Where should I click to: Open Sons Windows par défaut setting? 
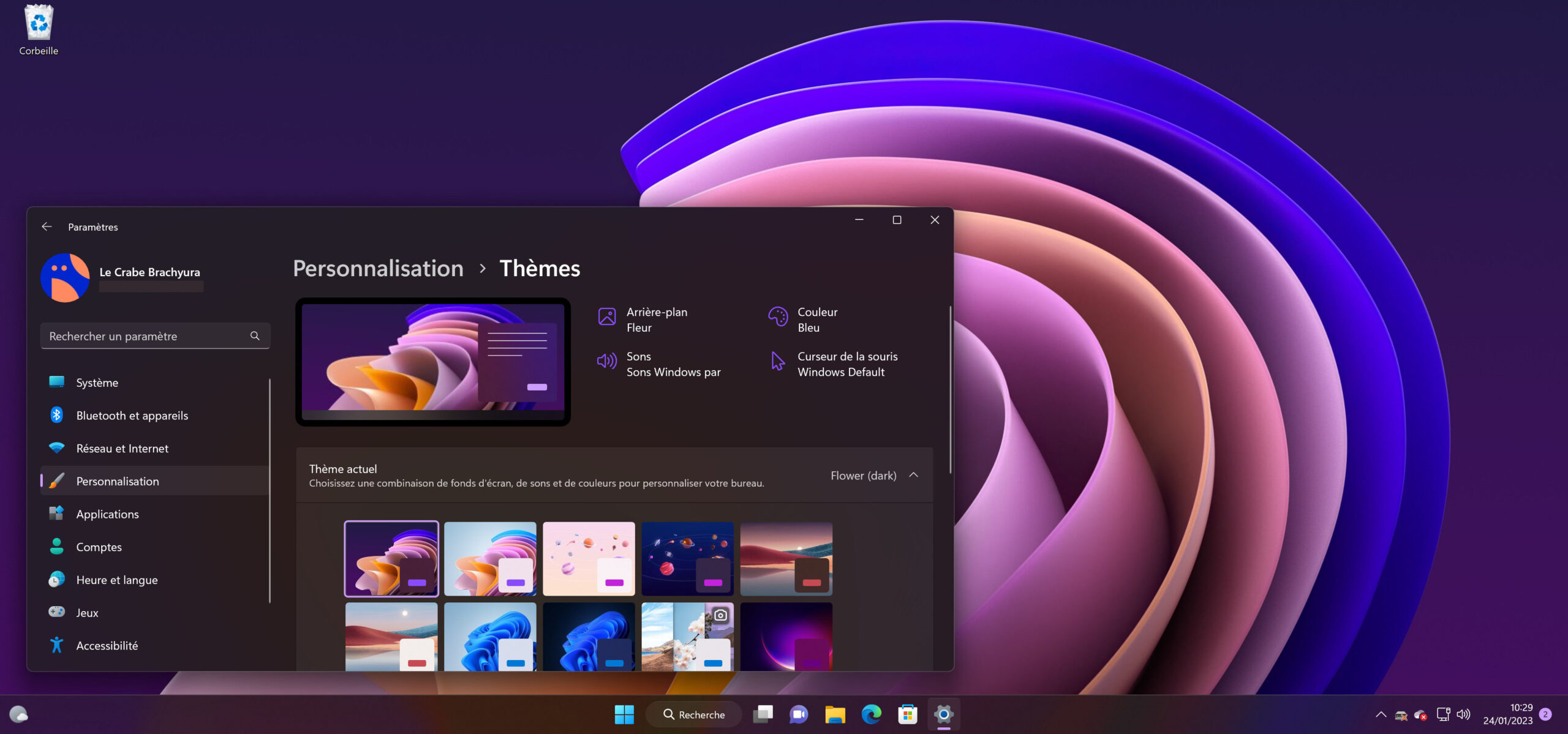tap(659, 364)
